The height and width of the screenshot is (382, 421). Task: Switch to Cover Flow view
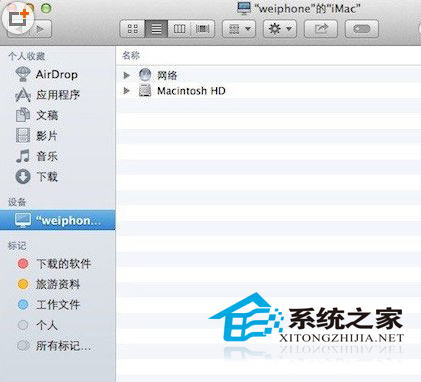point(203,29)
